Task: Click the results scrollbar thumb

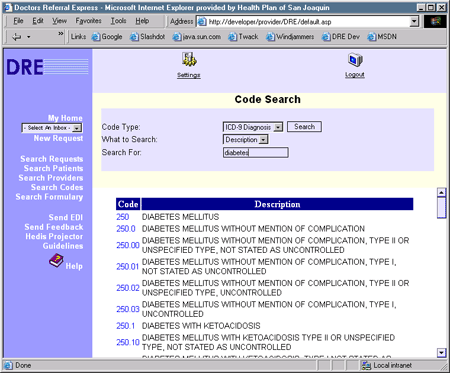Action: (441, 207)
